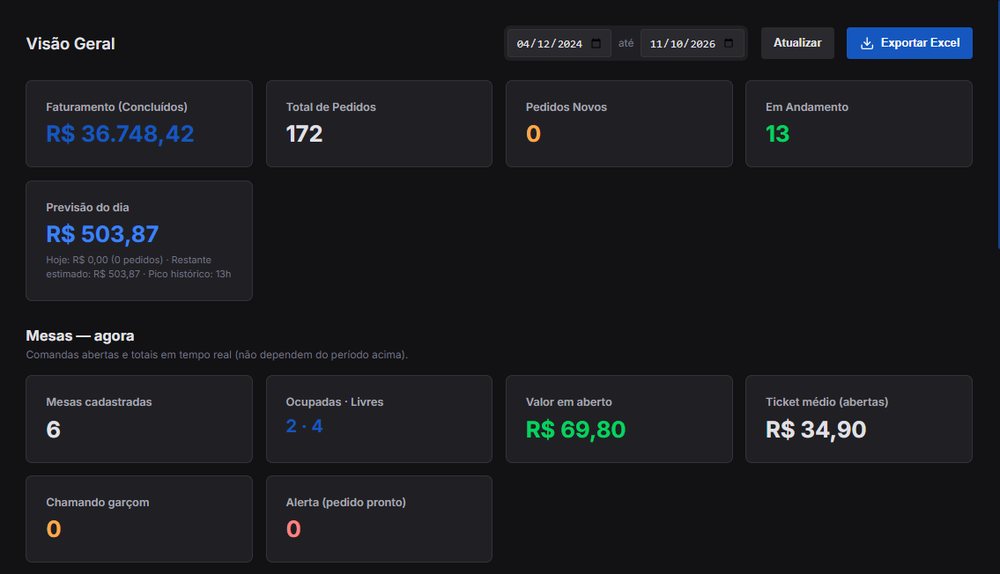Viewport: 1000px width, 574px height.
Task: Open calendar picker on end date 11/10/2026
Action: [x=728, y=43]
